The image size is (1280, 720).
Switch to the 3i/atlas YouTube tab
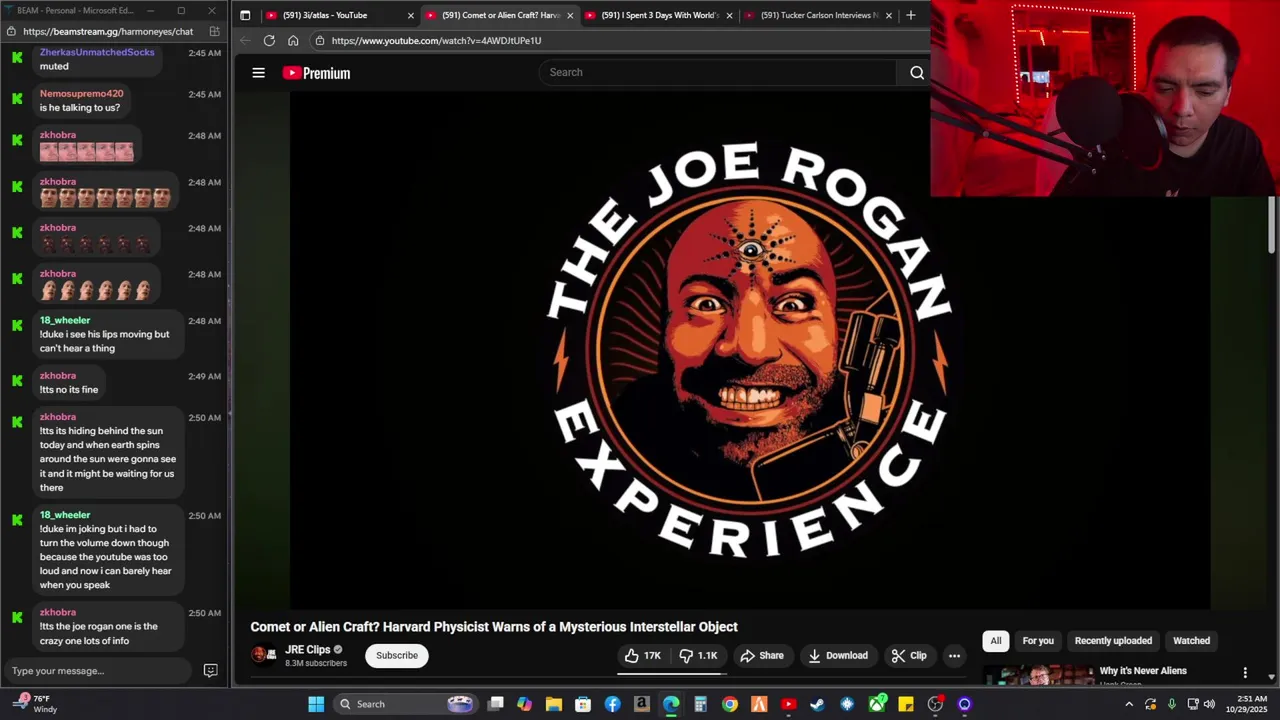(x=338, y=15)
